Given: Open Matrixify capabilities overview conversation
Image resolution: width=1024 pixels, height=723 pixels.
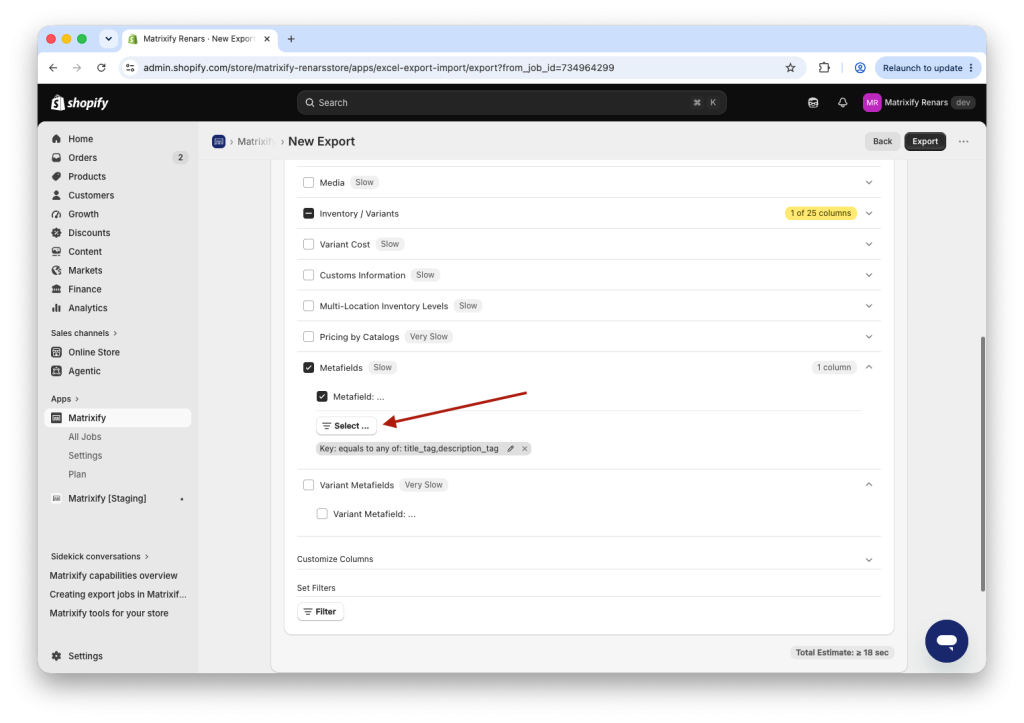Looking at the screenshot, I should (x=114, y=575).
